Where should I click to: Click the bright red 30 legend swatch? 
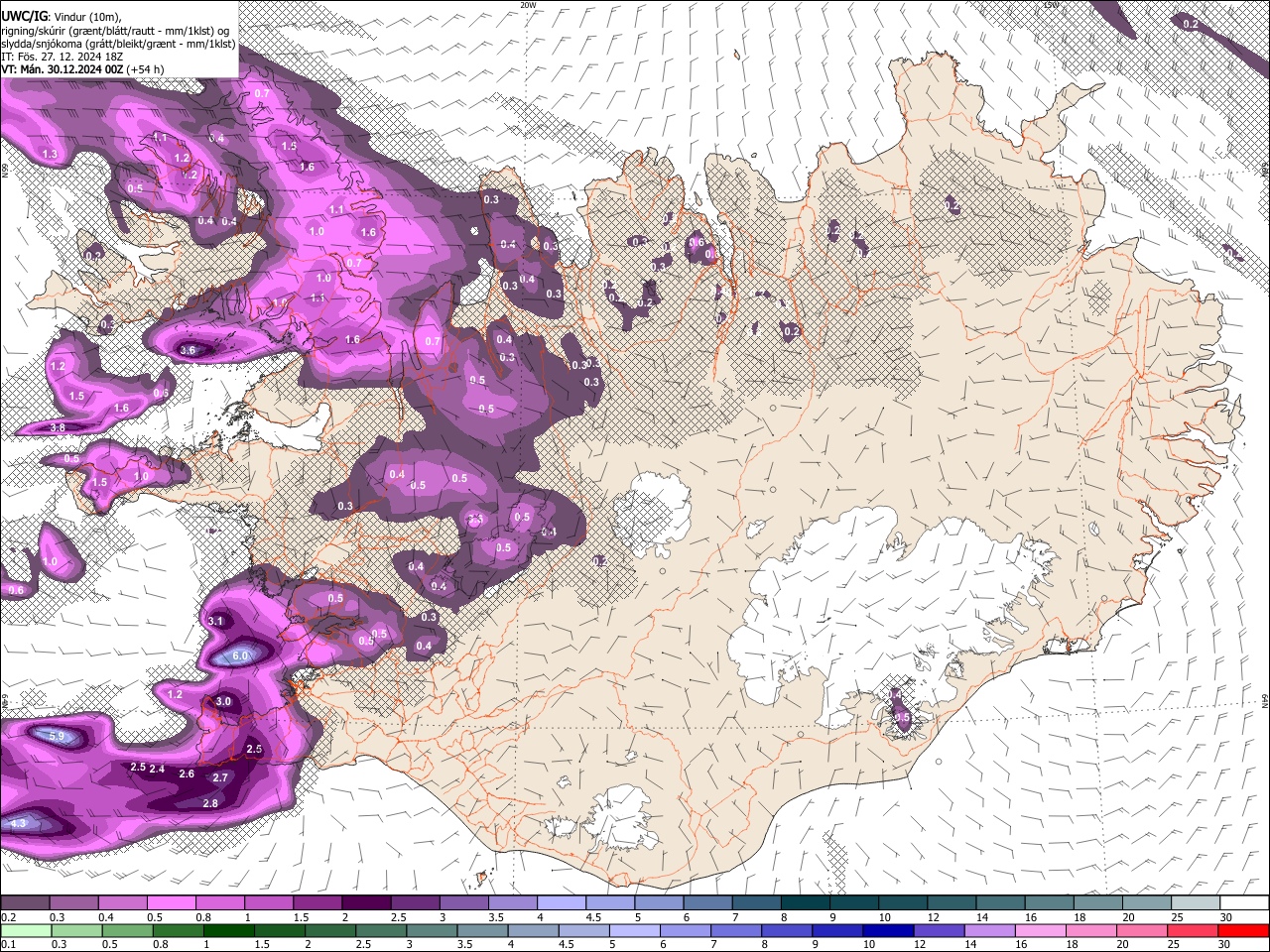[x=1245, y=930]
